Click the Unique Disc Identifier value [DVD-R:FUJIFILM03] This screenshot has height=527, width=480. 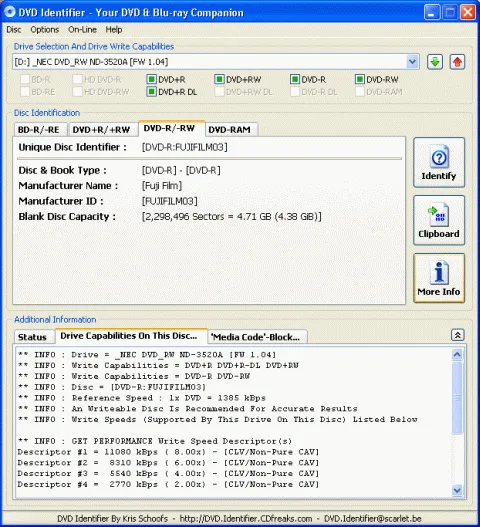coord(185,147)
